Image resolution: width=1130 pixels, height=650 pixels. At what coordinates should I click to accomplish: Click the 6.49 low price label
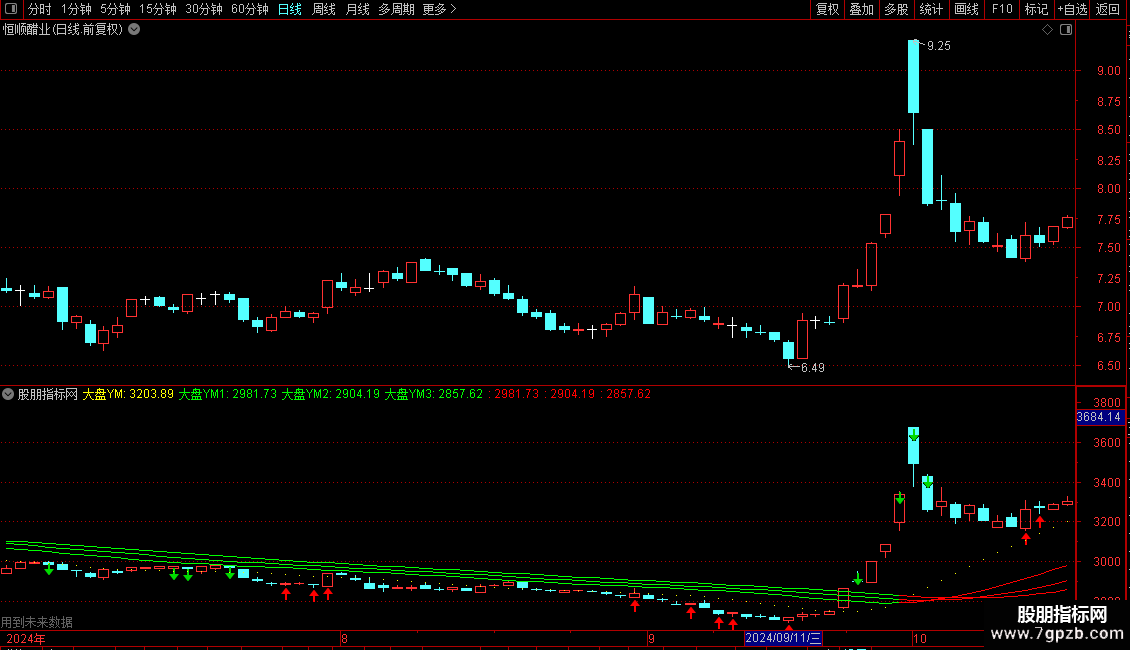coord(813,368)
